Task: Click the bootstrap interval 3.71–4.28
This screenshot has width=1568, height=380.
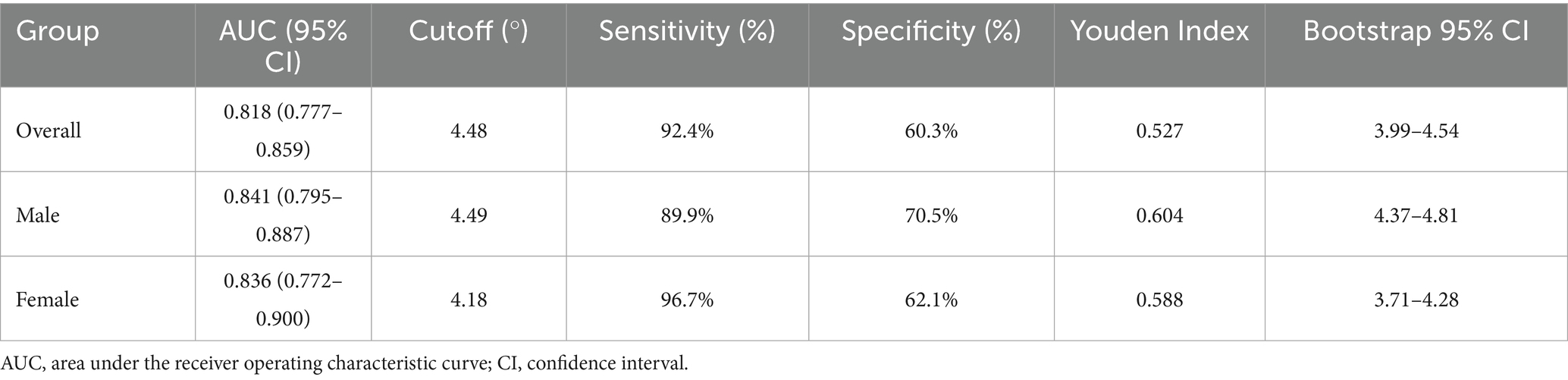Action: pyautogui.click(x=1416, y=300)
